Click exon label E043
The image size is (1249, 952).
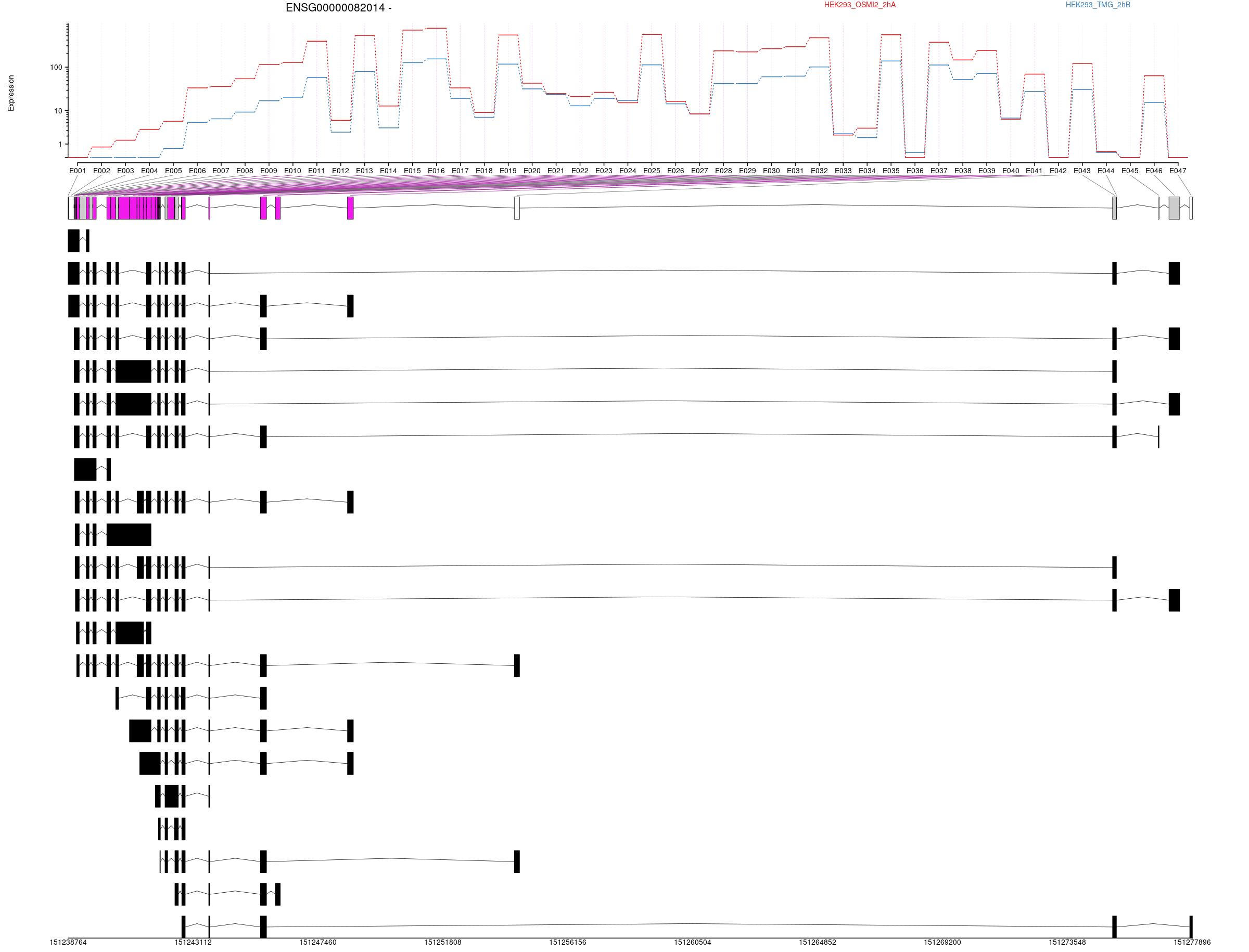coord(1082,171)
